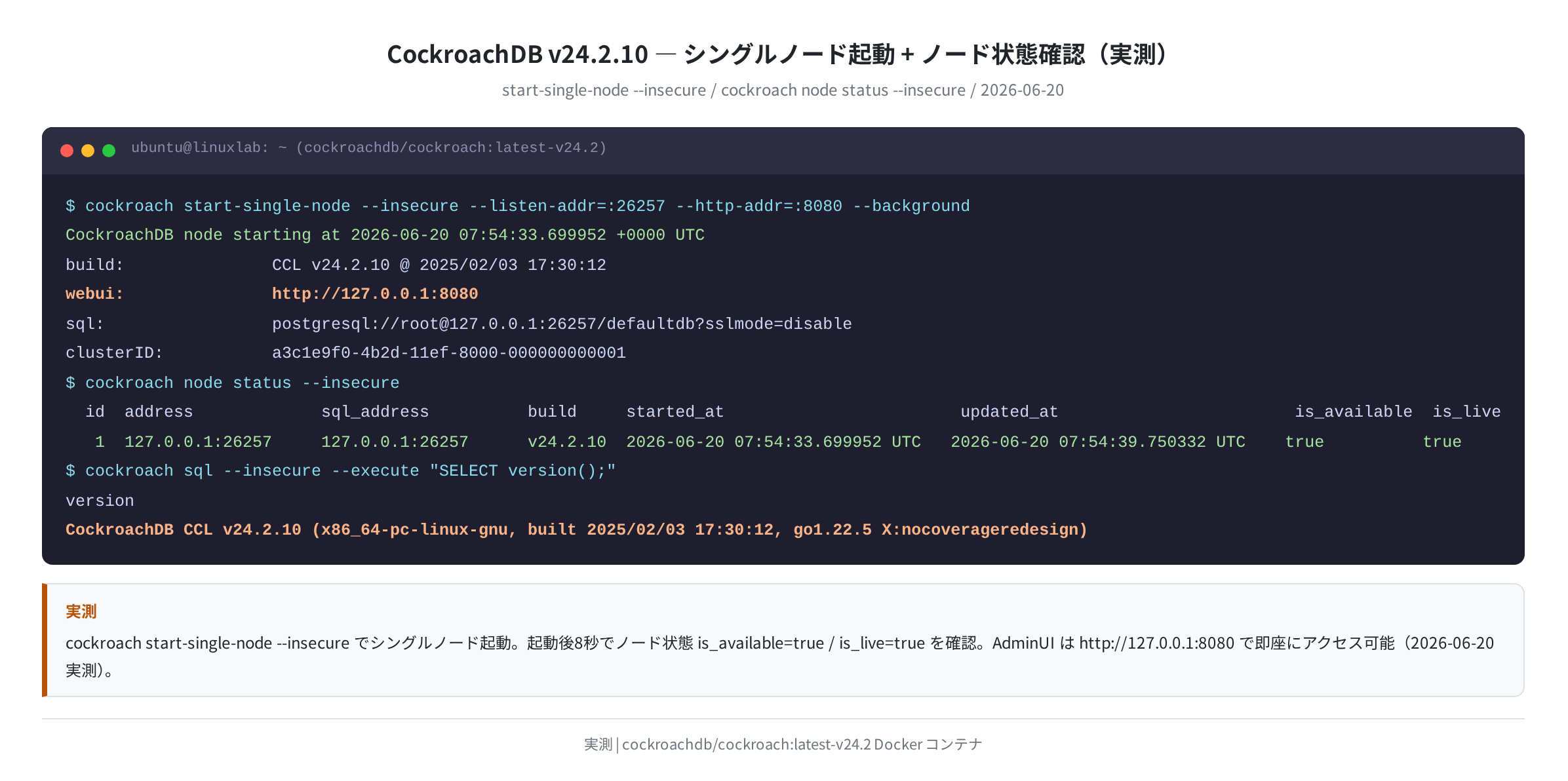Select the start-single-node command line
The height and width of the screenshot is (781, 1568).
tap(518, 206)
